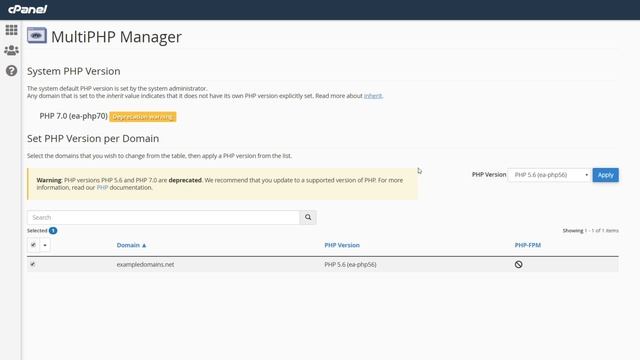The height and width of the screenshot is (360, 640).
Task: Open the help question mark icon
Action: tap(11, 71)
